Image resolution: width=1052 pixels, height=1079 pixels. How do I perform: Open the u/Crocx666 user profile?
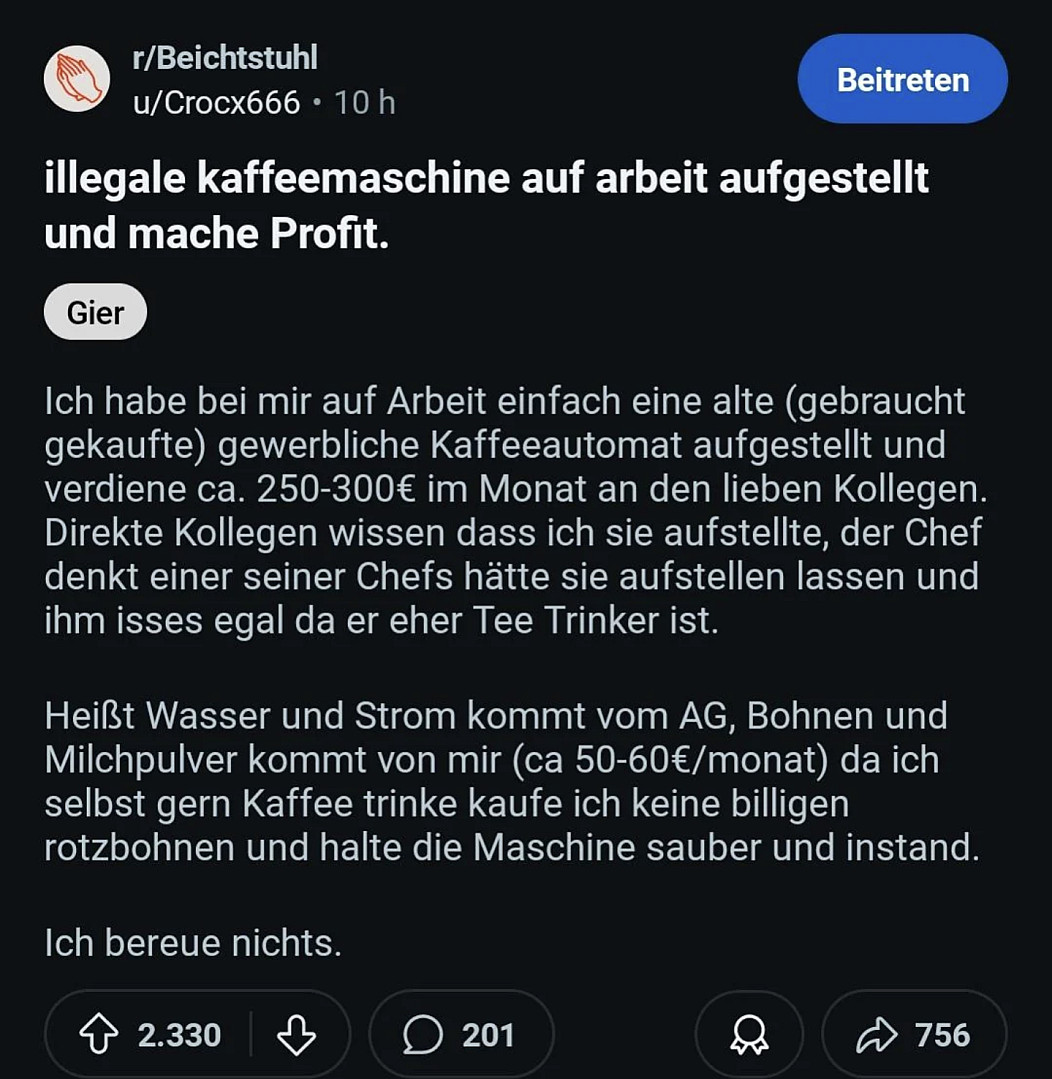[x=217, y=103]
